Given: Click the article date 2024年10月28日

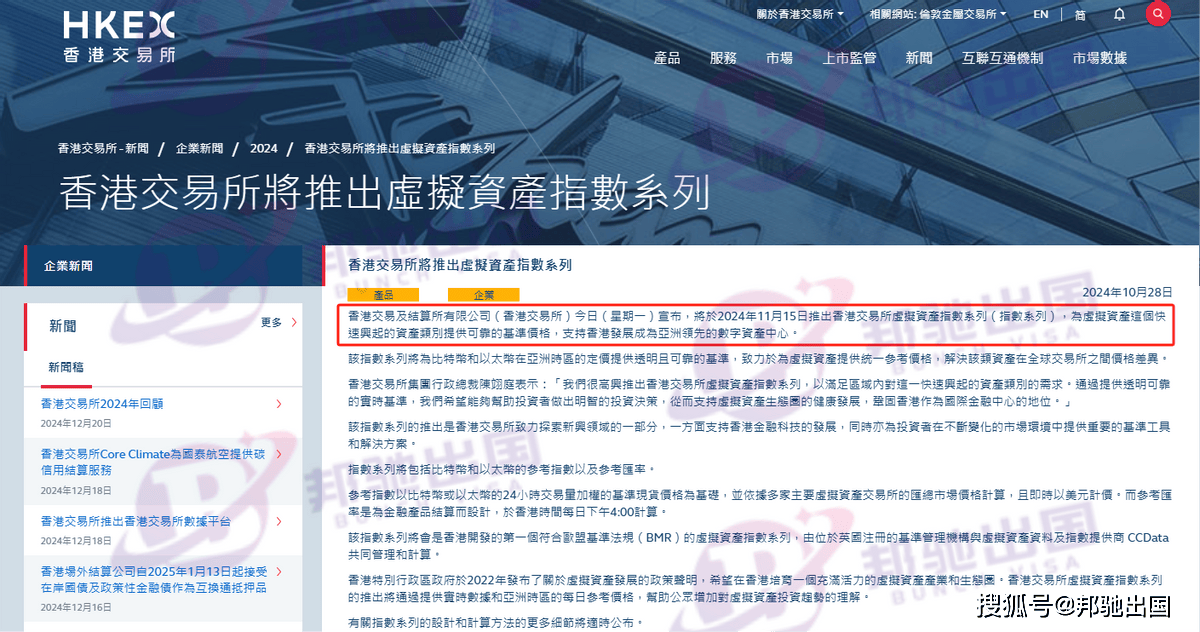Looking at the screenshot, I should tap(1127, 292).
